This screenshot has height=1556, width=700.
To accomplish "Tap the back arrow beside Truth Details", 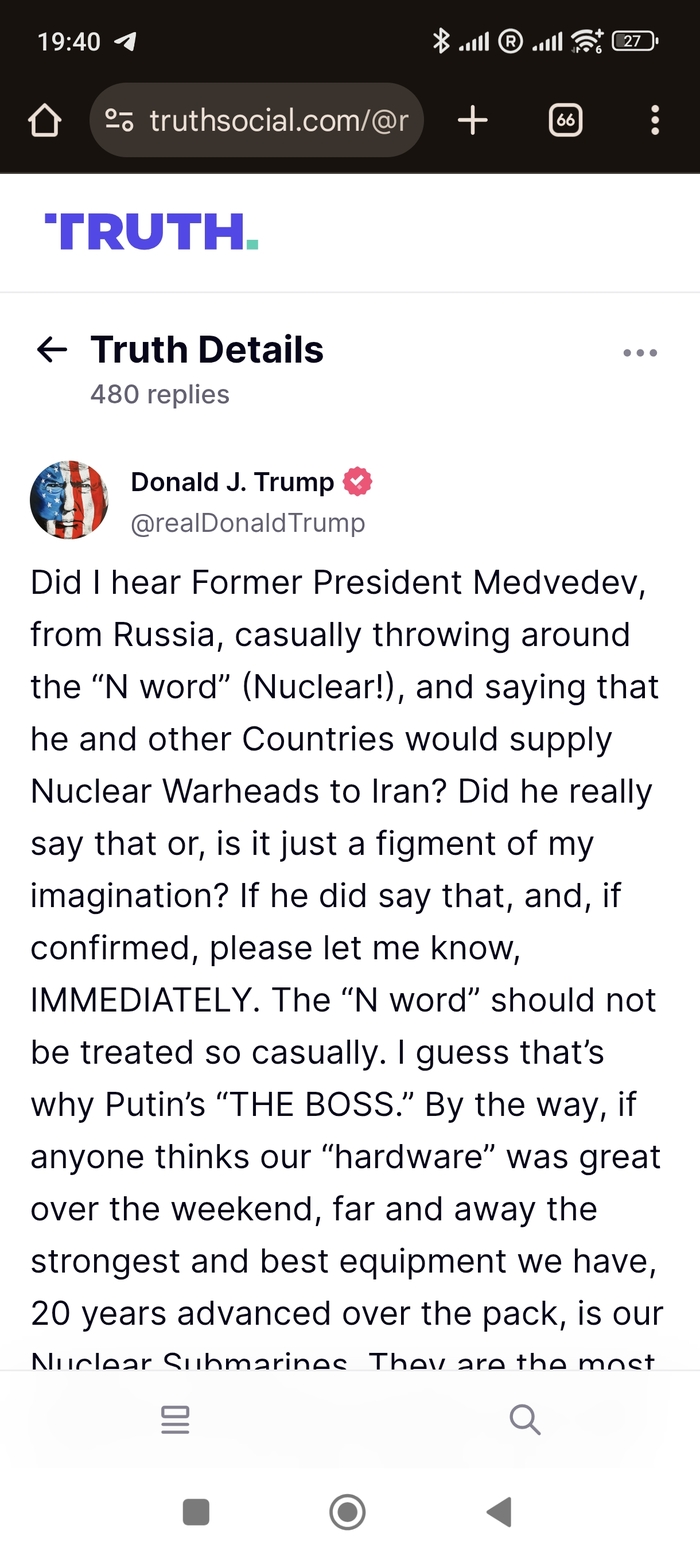I will pos(52,349).
